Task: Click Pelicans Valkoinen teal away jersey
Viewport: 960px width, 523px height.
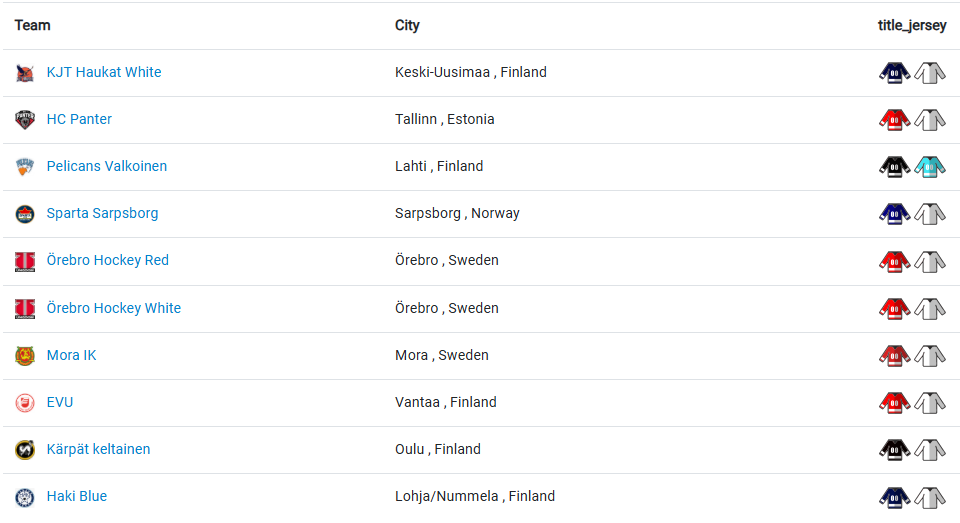Action: 930,167
